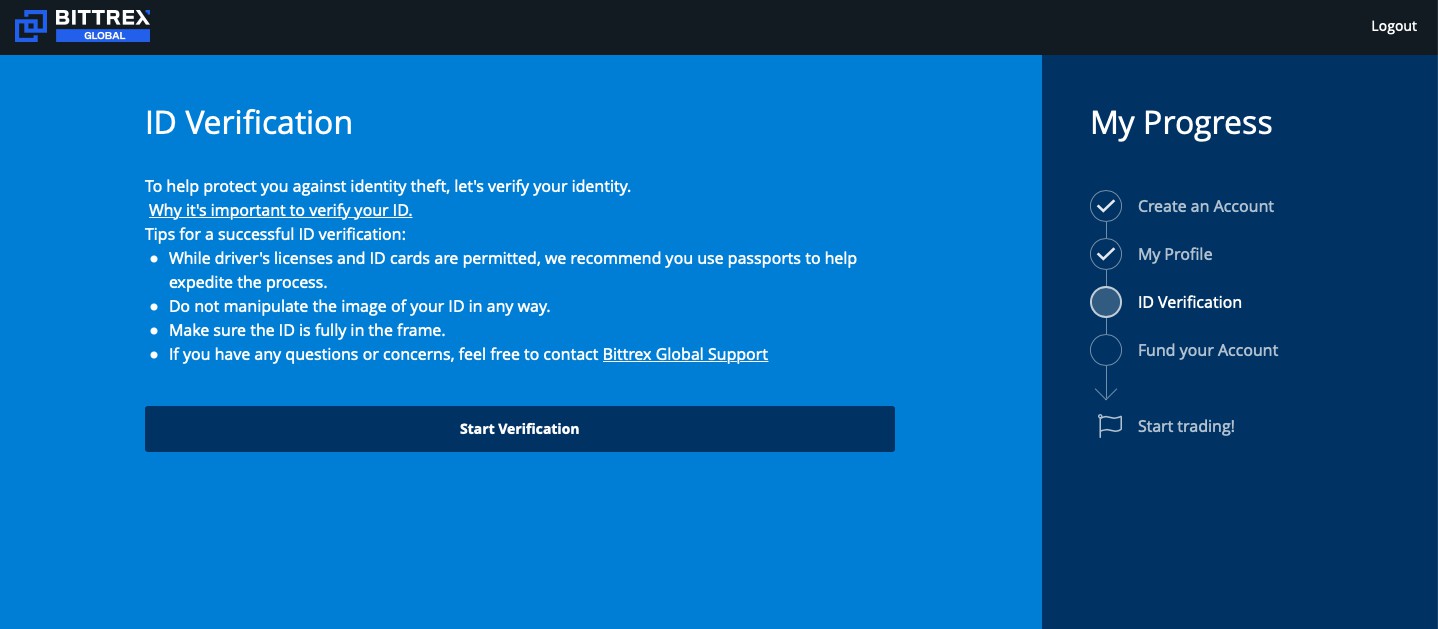Click the ID Verification step circle
This screenshot has width=1438, height=629.
(1105, 302)
